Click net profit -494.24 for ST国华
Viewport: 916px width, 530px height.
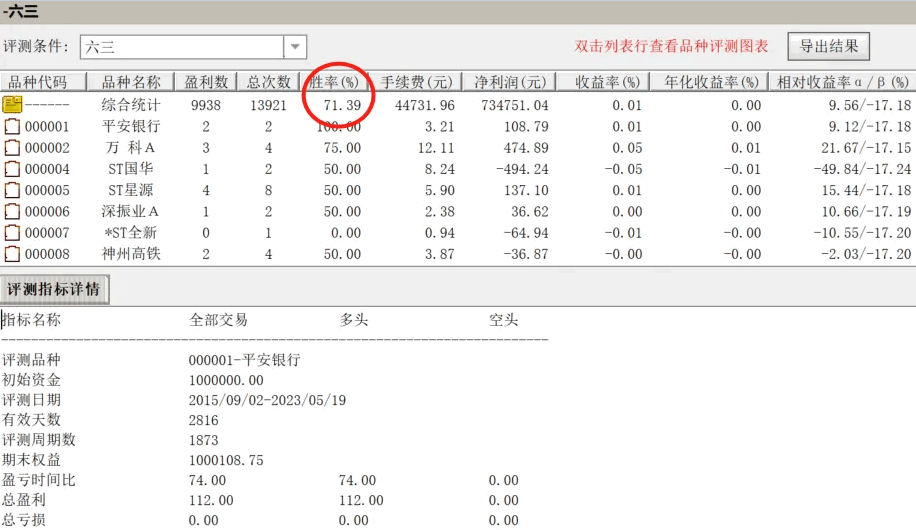click(522, 169)
